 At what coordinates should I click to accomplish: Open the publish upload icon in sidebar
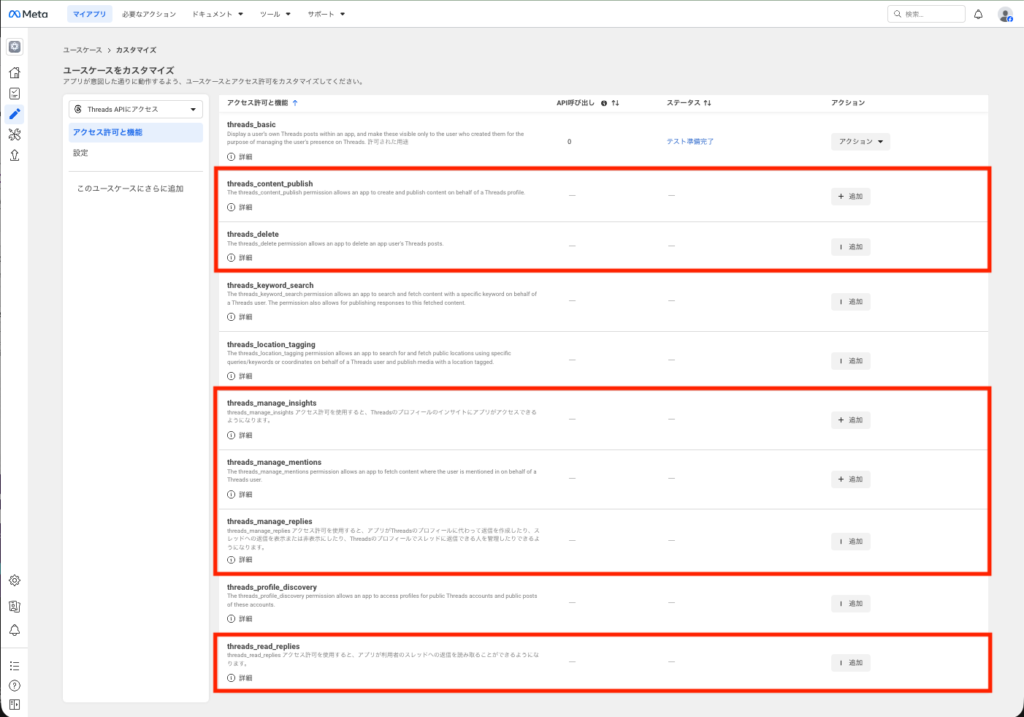pos(14,155)
